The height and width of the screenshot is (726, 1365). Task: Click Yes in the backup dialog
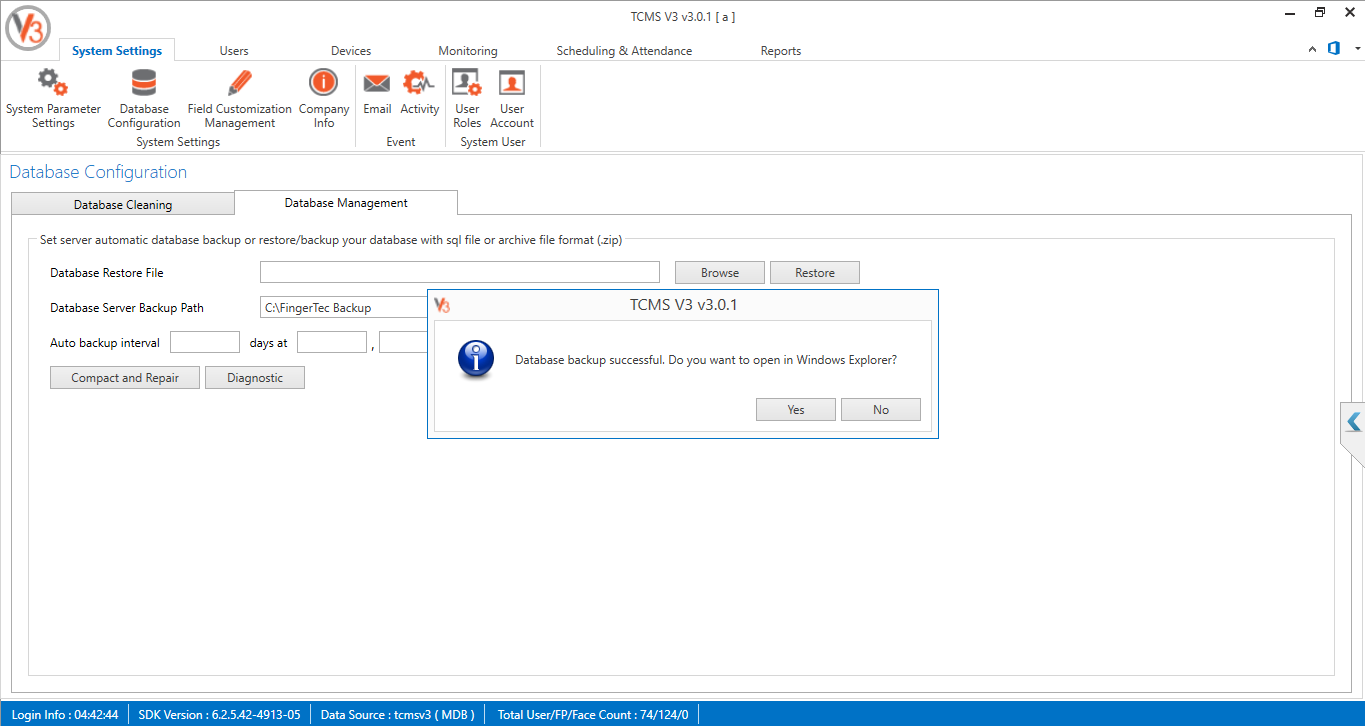point(796,410)
